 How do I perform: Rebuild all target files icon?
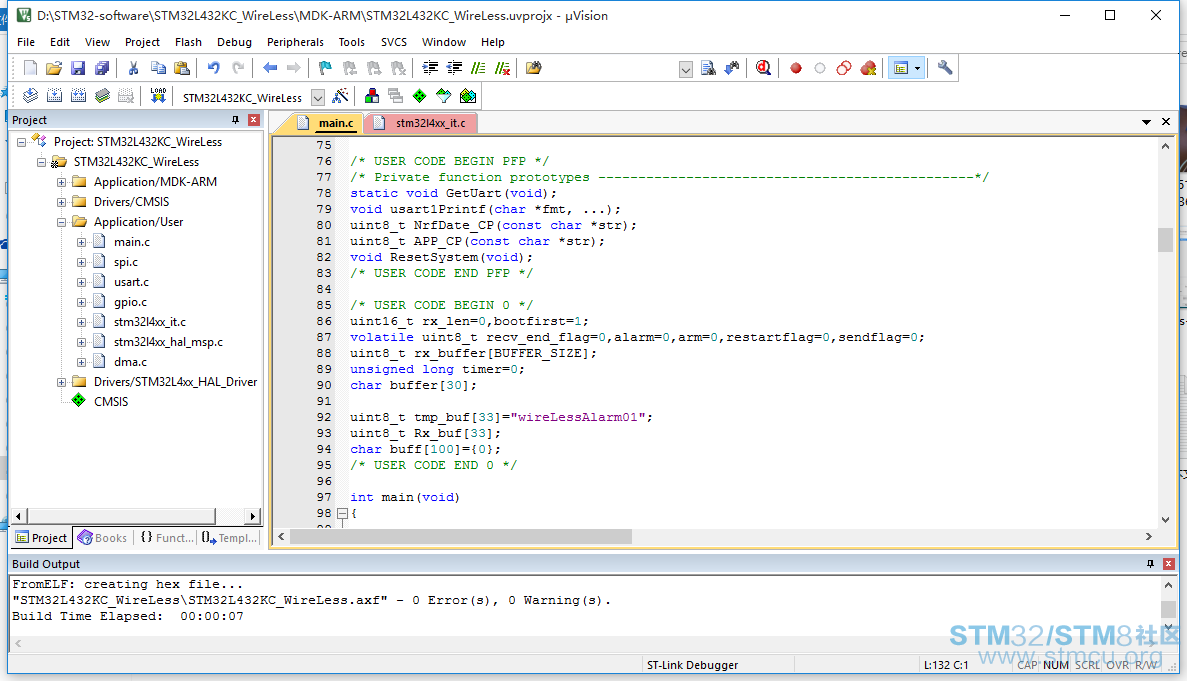[79, 96]
